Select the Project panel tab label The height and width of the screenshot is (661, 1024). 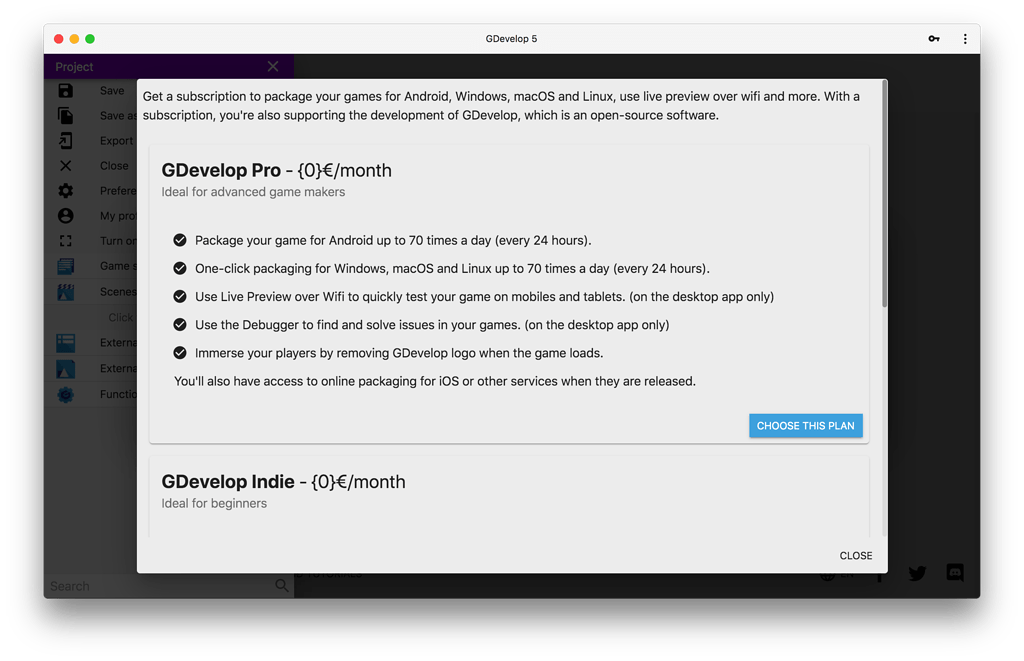pyautogui.click(x=74, y=65)
